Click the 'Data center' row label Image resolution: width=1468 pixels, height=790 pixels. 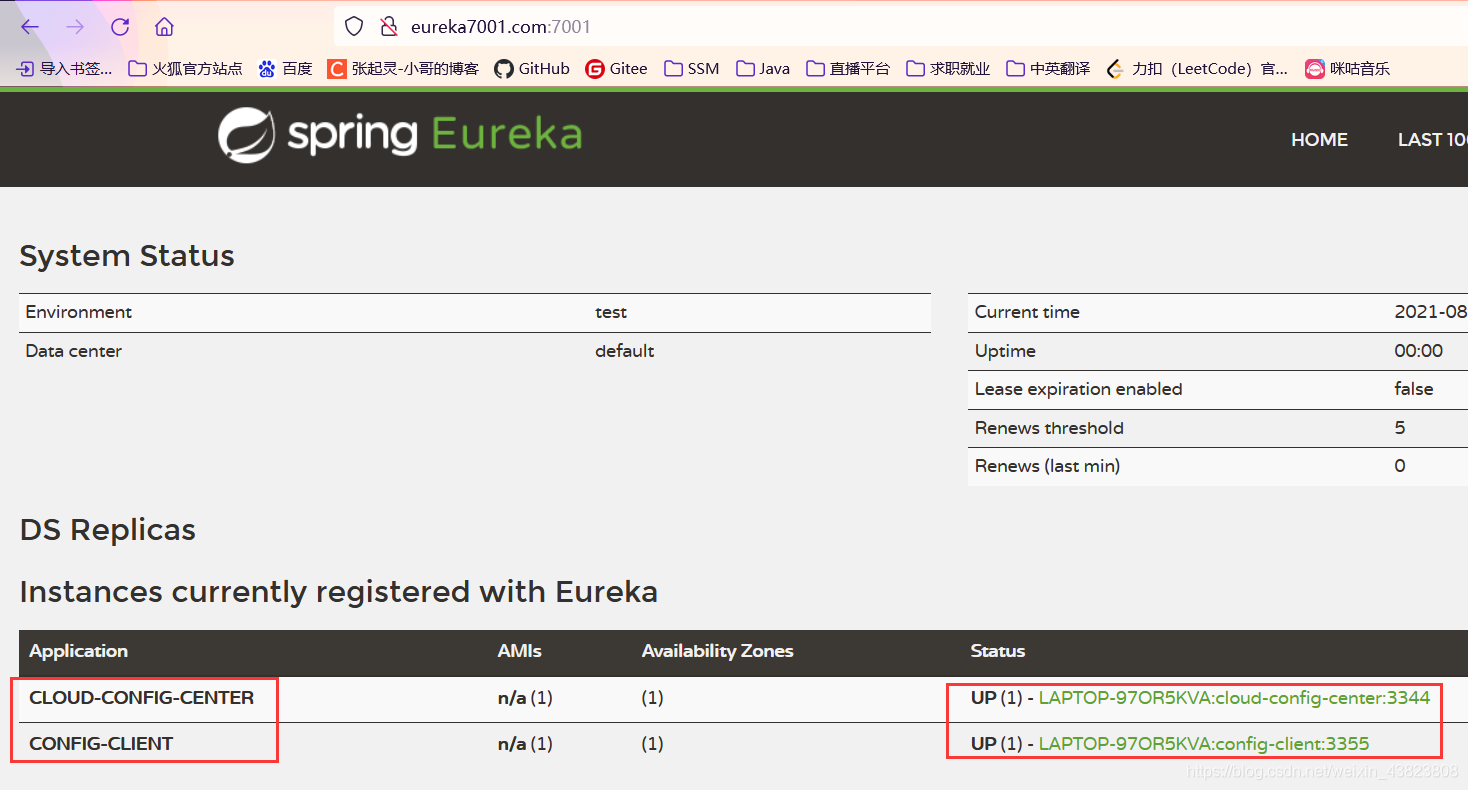[74, 351]
